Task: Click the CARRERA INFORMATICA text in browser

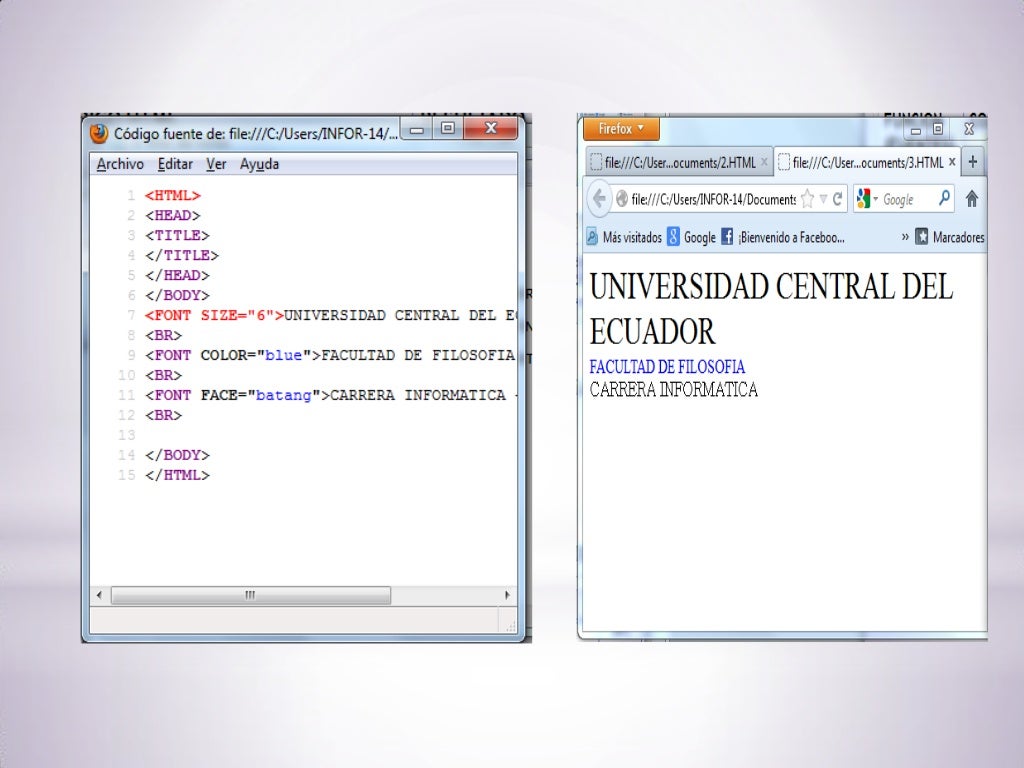Action: tap(674, 390)
